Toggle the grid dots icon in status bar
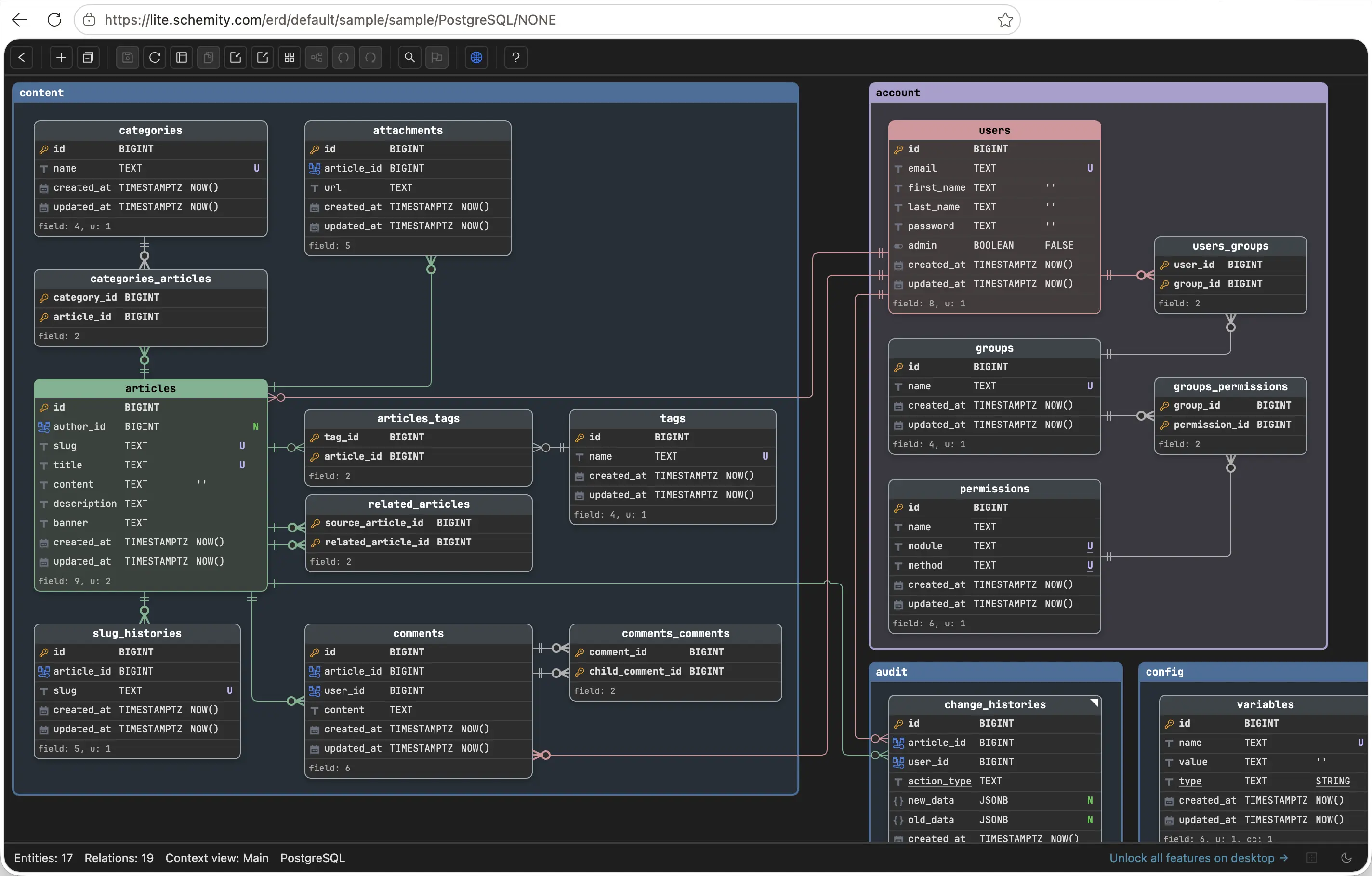Image resolution: width=1372 pixels, height=876 pixels. pos(1312,858)
